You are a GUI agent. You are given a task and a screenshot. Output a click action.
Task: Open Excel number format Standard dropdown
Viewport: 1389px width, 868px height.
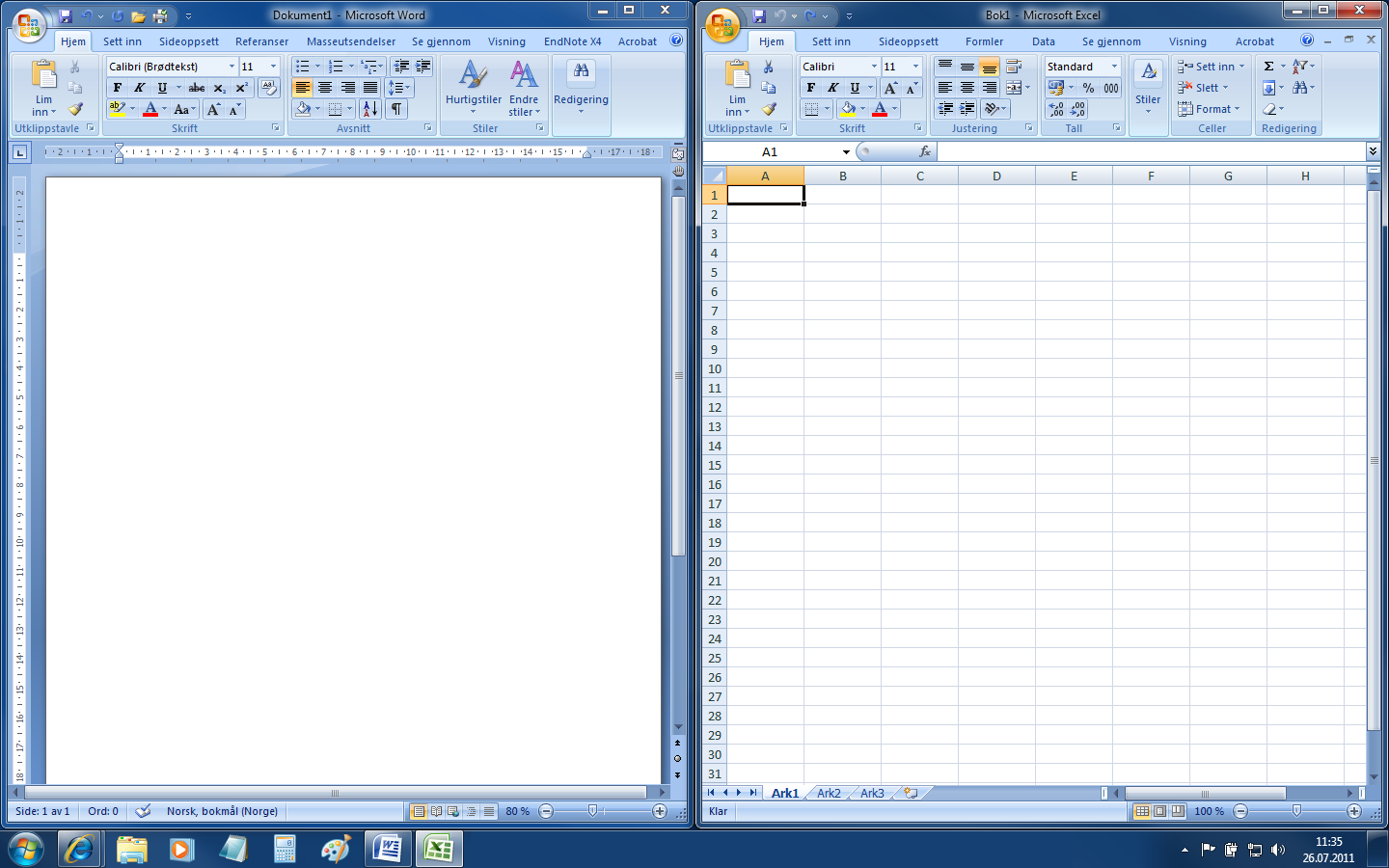(x=1114, y=67)
